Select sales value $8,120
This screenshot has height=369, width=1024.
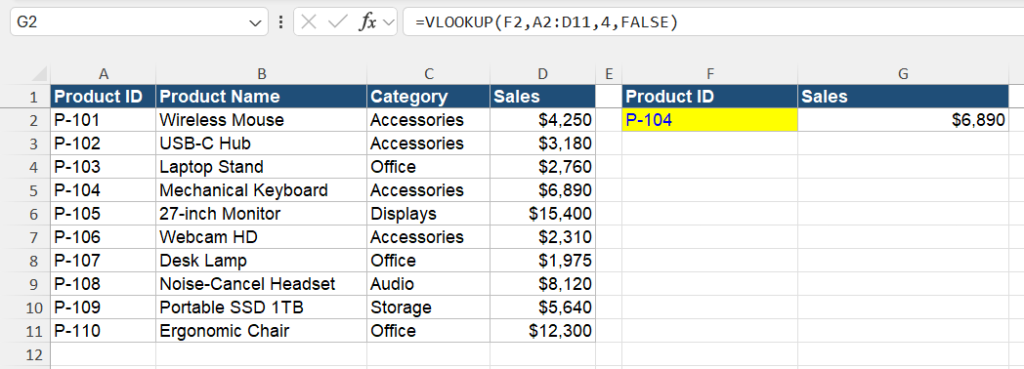543,284
